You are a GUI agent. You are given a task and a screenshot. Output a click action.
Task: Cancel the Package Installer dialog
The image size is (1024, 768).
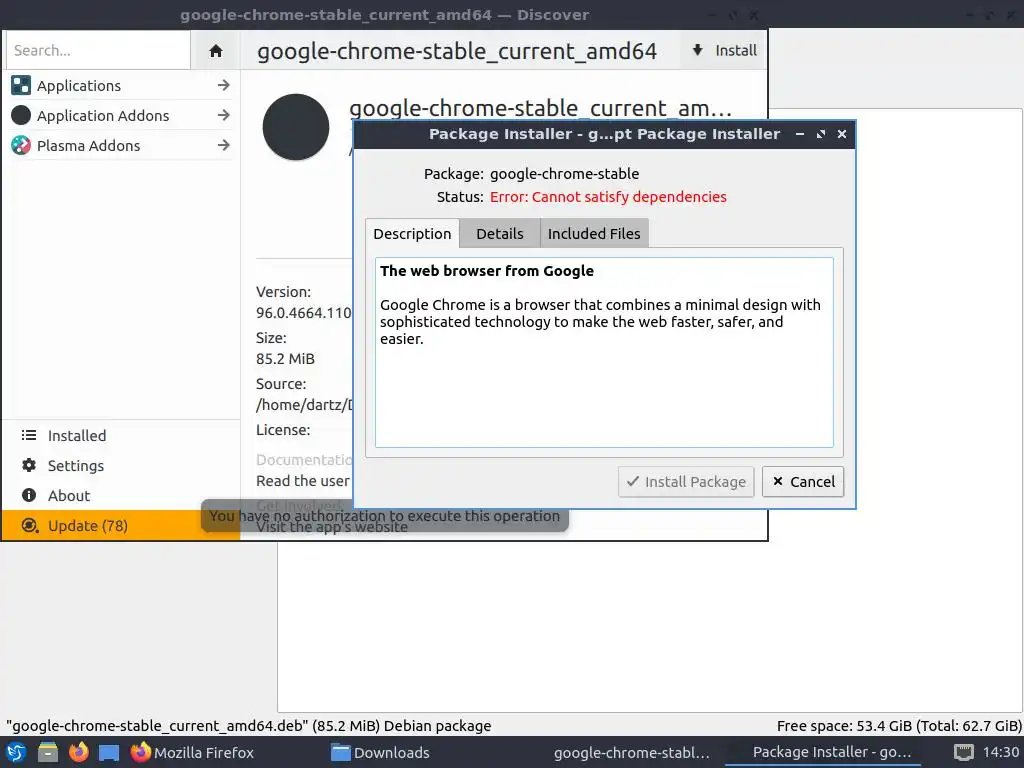(803, 482)
